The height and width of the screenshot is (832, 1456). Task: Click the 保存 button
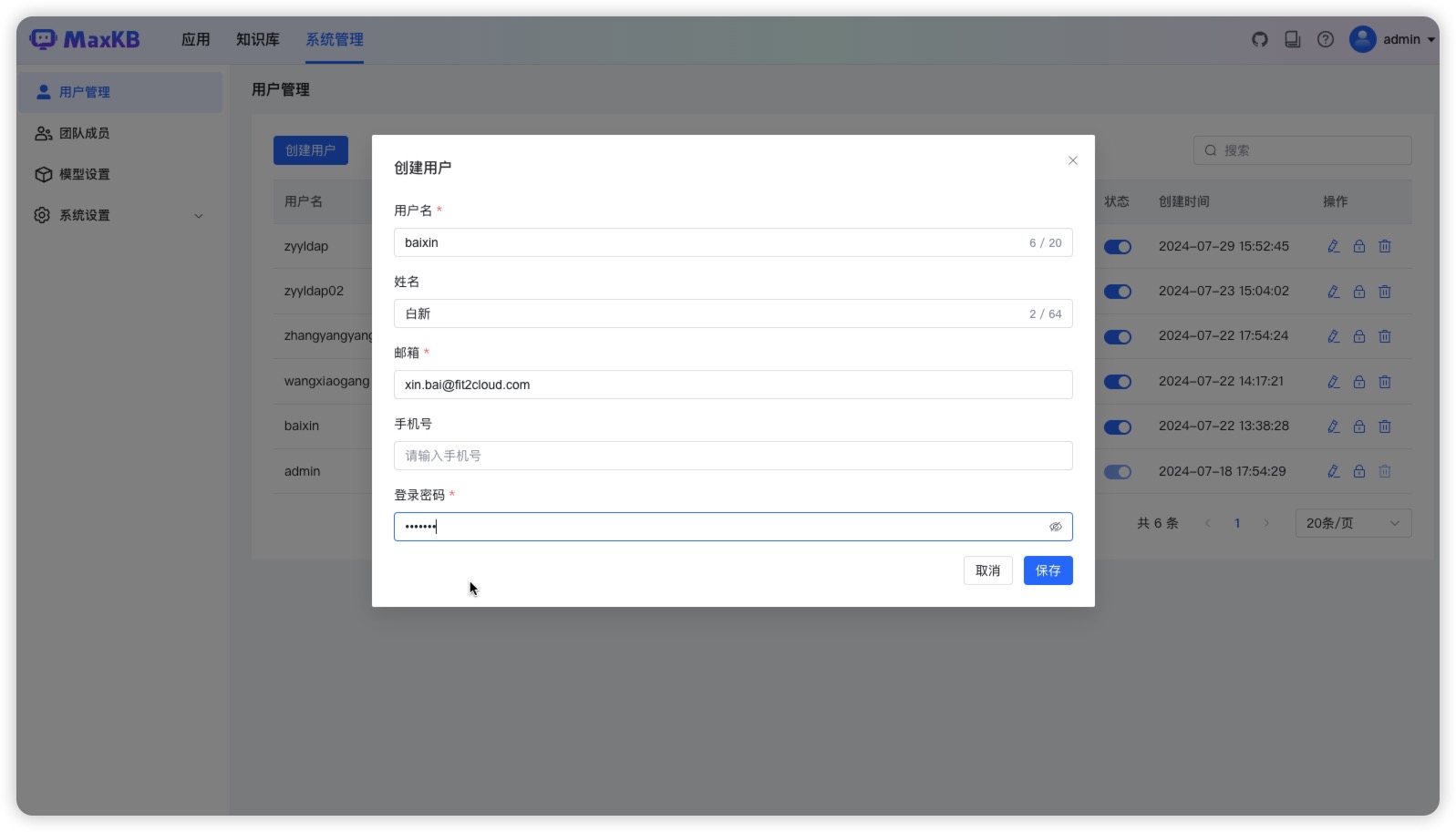(x=1048, y=570)
